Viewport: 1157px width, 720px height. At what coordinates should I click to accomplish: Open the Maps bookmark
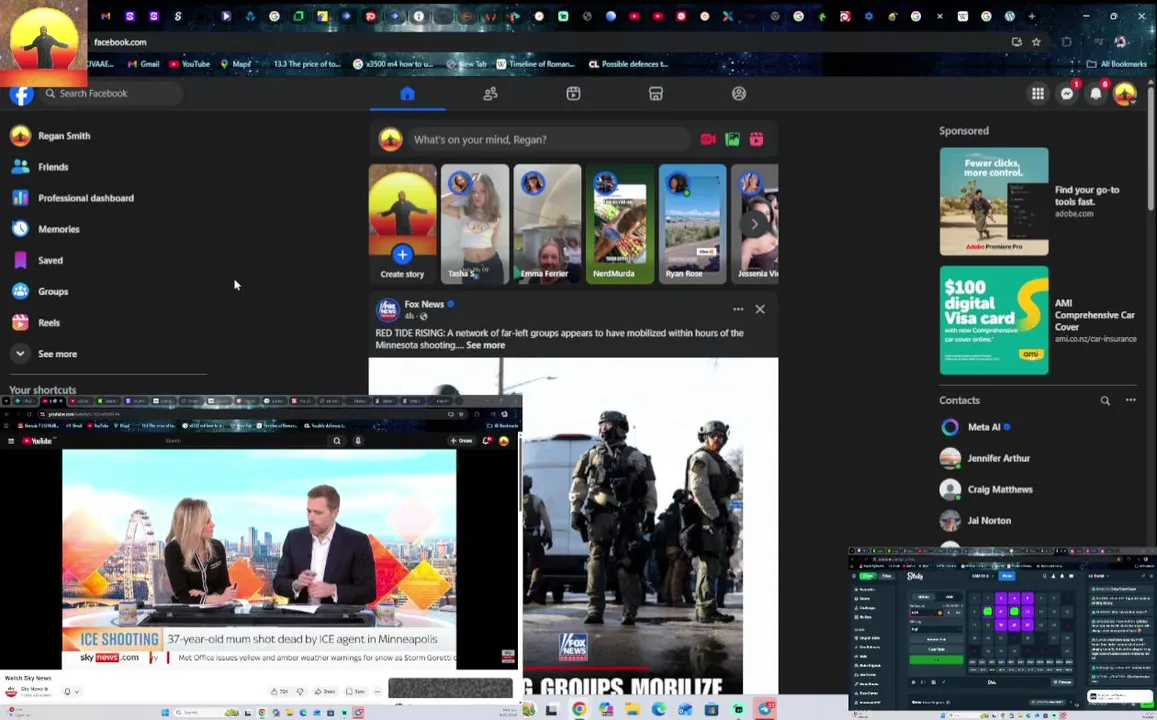pyautogui.click(x=236, y=64)
